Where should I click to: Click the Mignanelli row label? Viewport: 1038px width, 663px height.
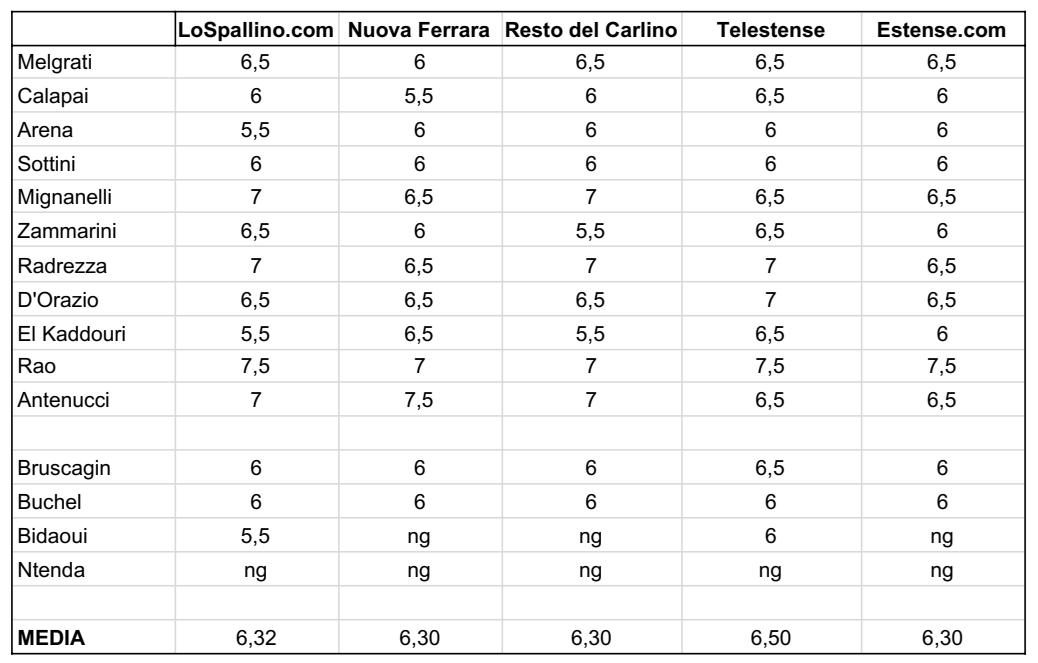pyautogui.click(x=93, y=197)
